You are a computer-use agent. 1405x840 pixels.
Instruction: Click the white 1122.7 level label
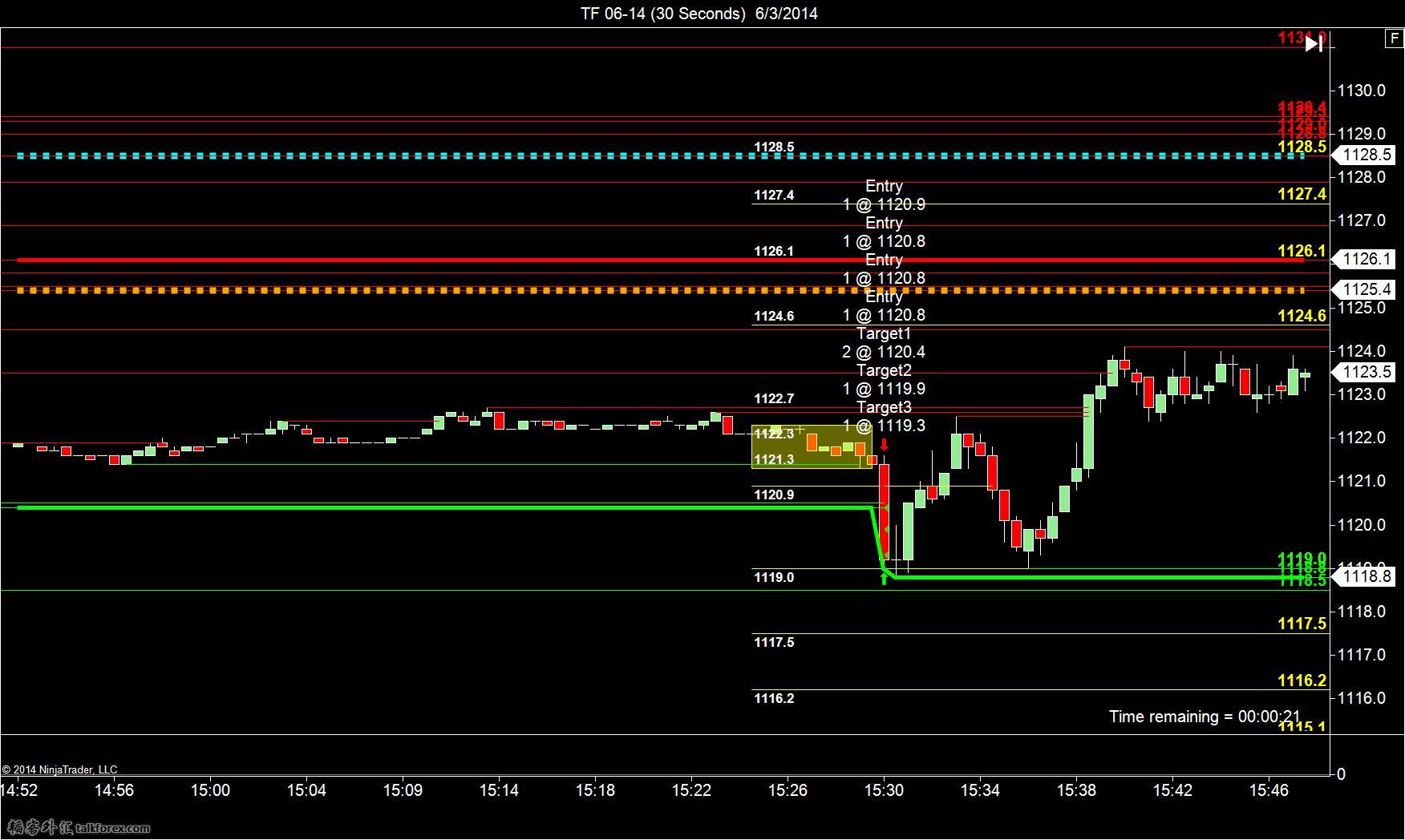click(x=774, y=398)
